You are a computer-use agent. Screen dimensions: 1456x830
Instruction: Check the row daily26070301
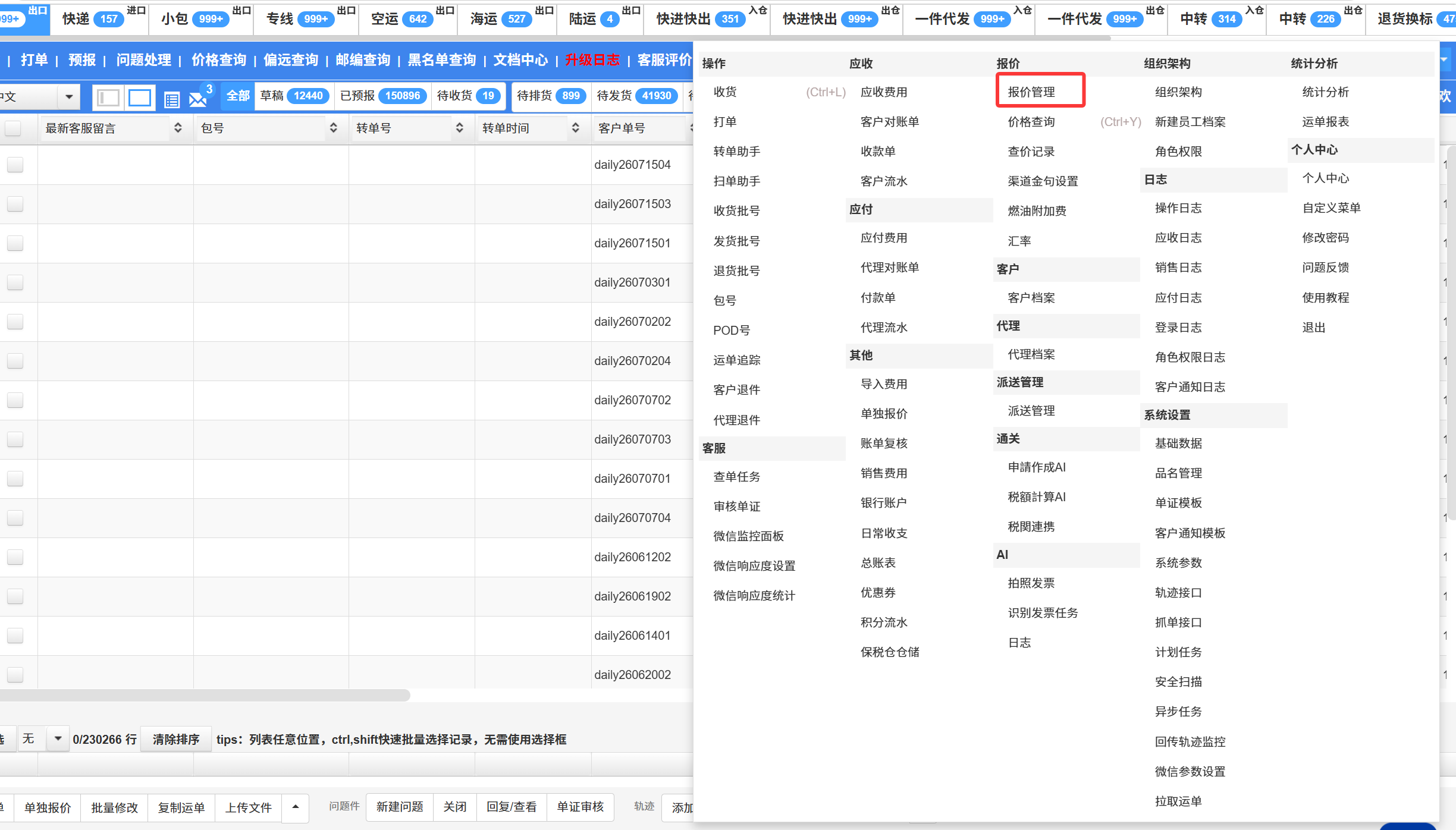coord(15,282)
